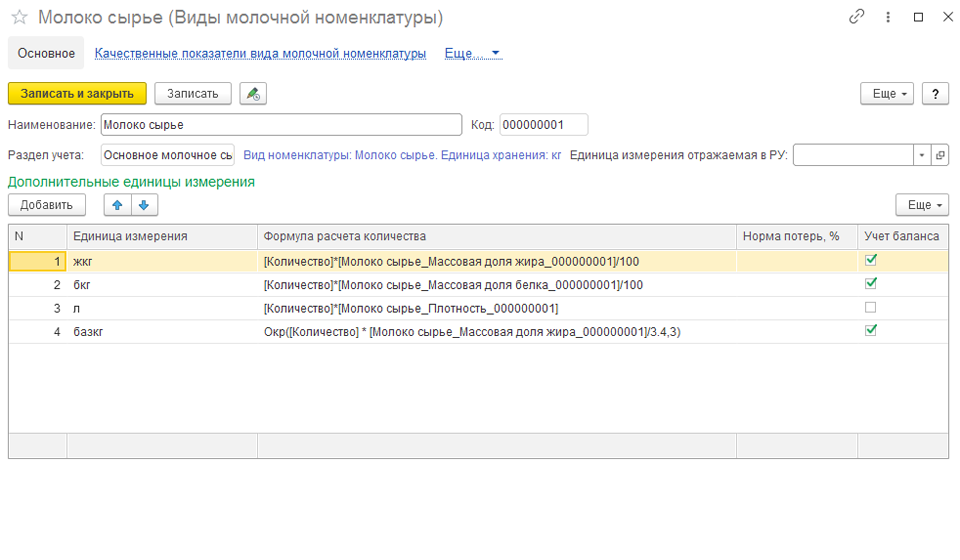Open the selected unit via open-form icon
960x560 pixels.
pyautogui.click(x=940, y=155)
